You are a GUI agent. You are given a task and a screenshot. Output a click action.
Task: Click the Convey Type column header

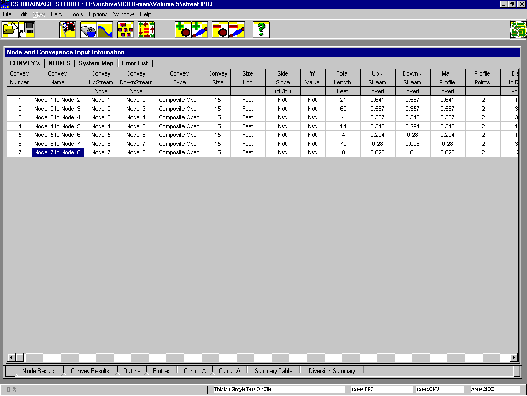click(179, 77)
